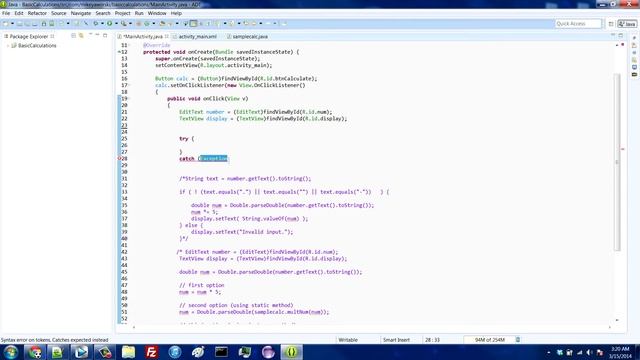Click the Windows Start button

11,352
